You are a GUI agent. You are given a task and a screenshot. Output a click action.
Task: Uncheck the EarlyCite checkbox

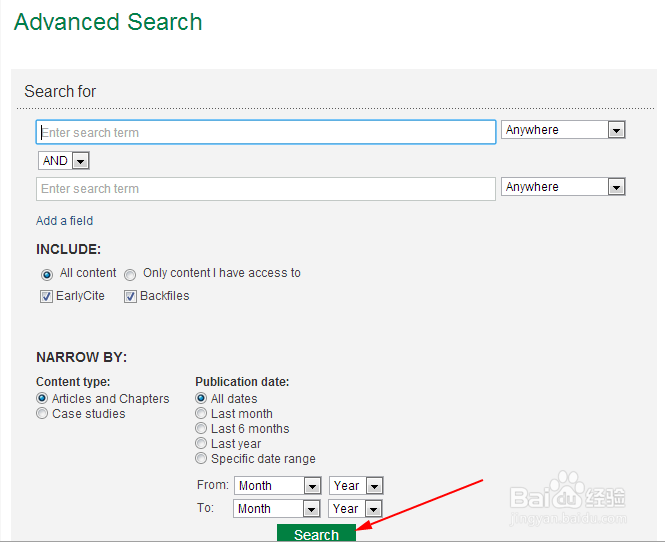tap(46, 296)
